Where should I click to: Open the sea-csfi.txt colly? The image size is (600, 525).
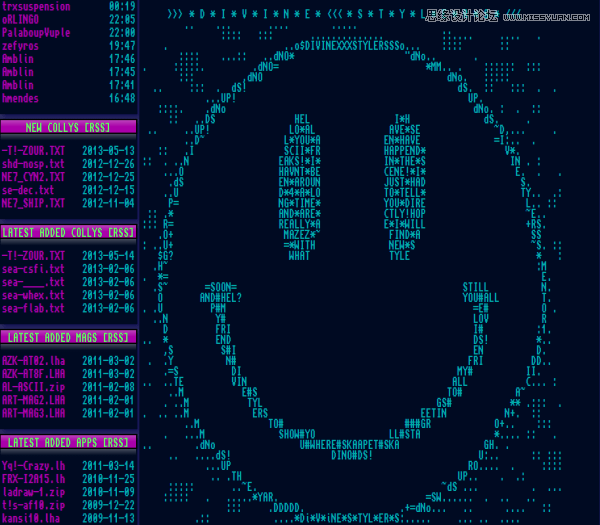(x=33, y=269)
